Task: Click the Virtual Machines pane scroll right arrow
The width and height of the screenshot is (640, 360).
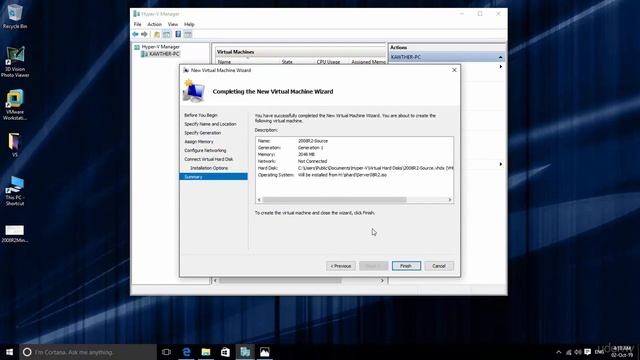Action: (382, 281)
